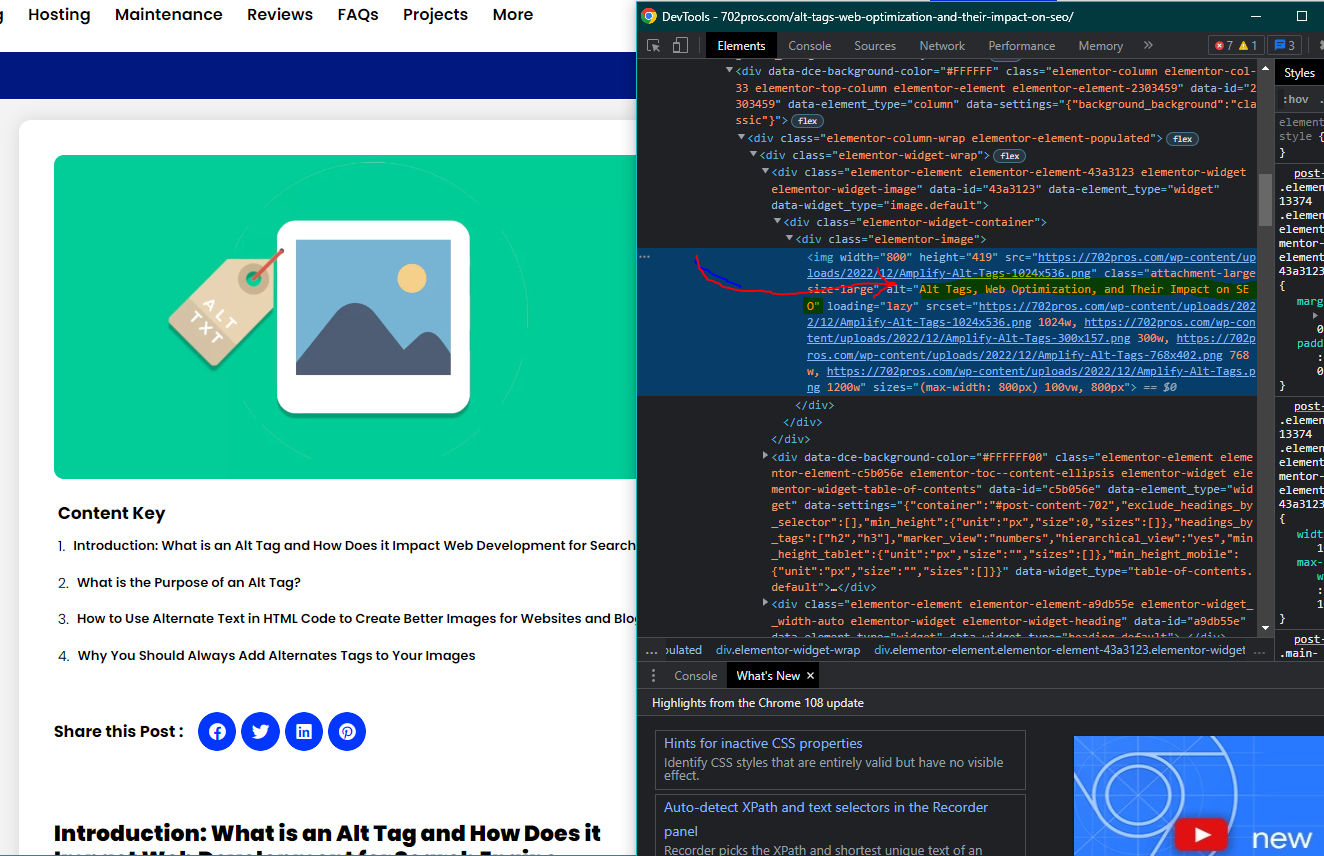Viewport: 1324px width, 856px height.
Task: Share the post on Twitter
Action: click(260, 731)
